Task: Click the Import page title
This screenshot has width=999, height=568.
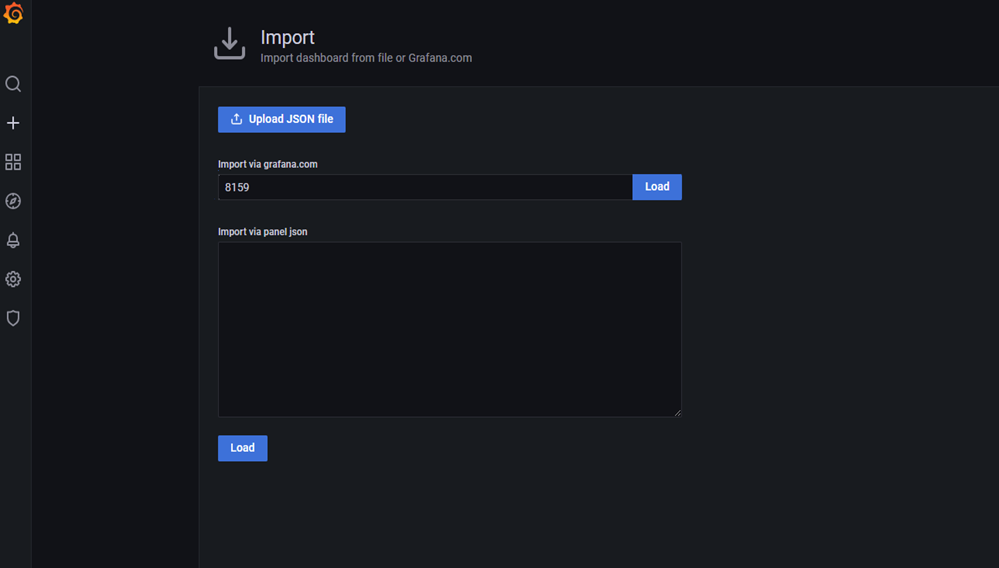Action: (x=287, y=38)
